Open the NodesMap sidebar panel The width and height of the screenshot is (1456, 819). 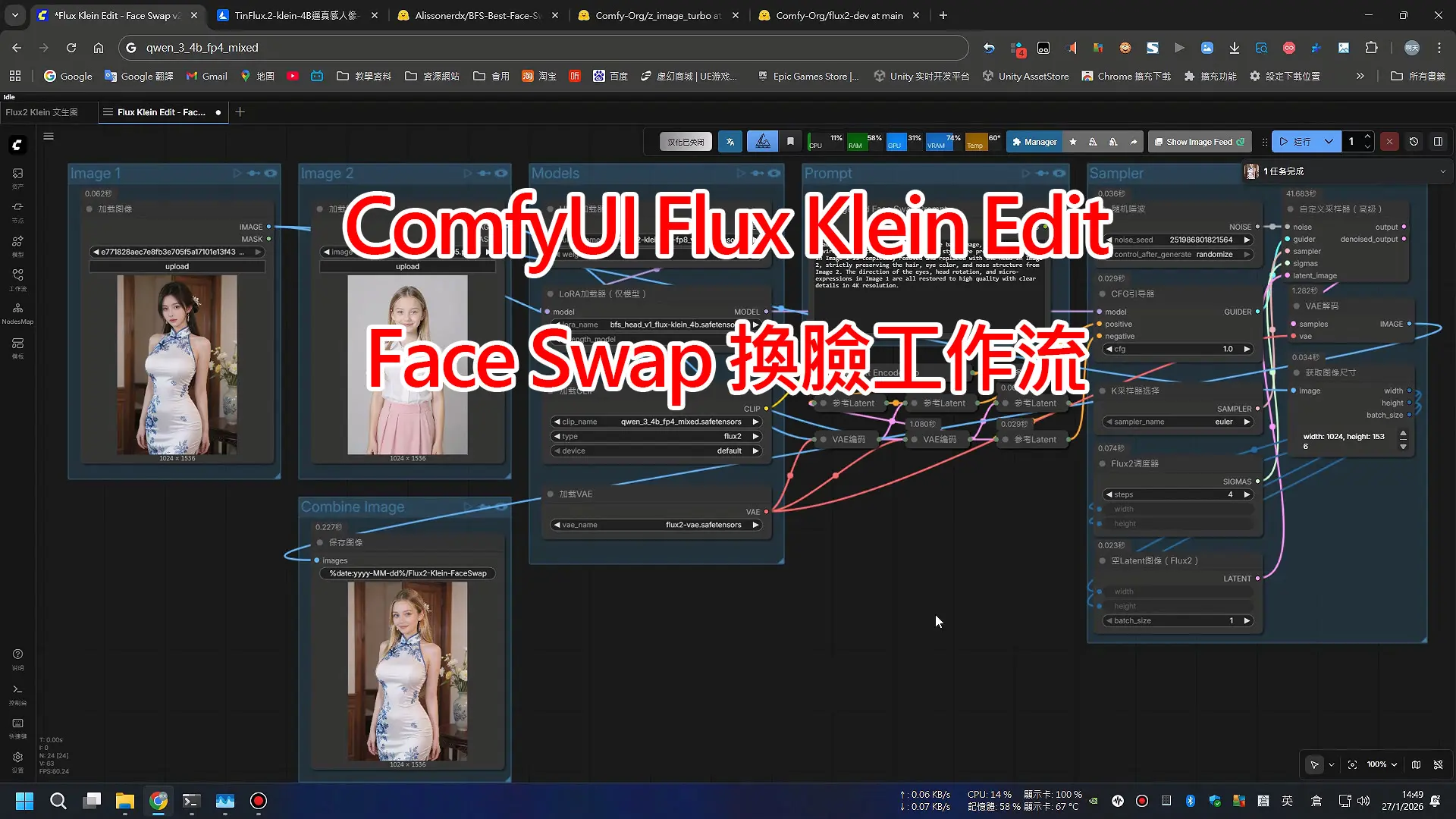point(17,313)
